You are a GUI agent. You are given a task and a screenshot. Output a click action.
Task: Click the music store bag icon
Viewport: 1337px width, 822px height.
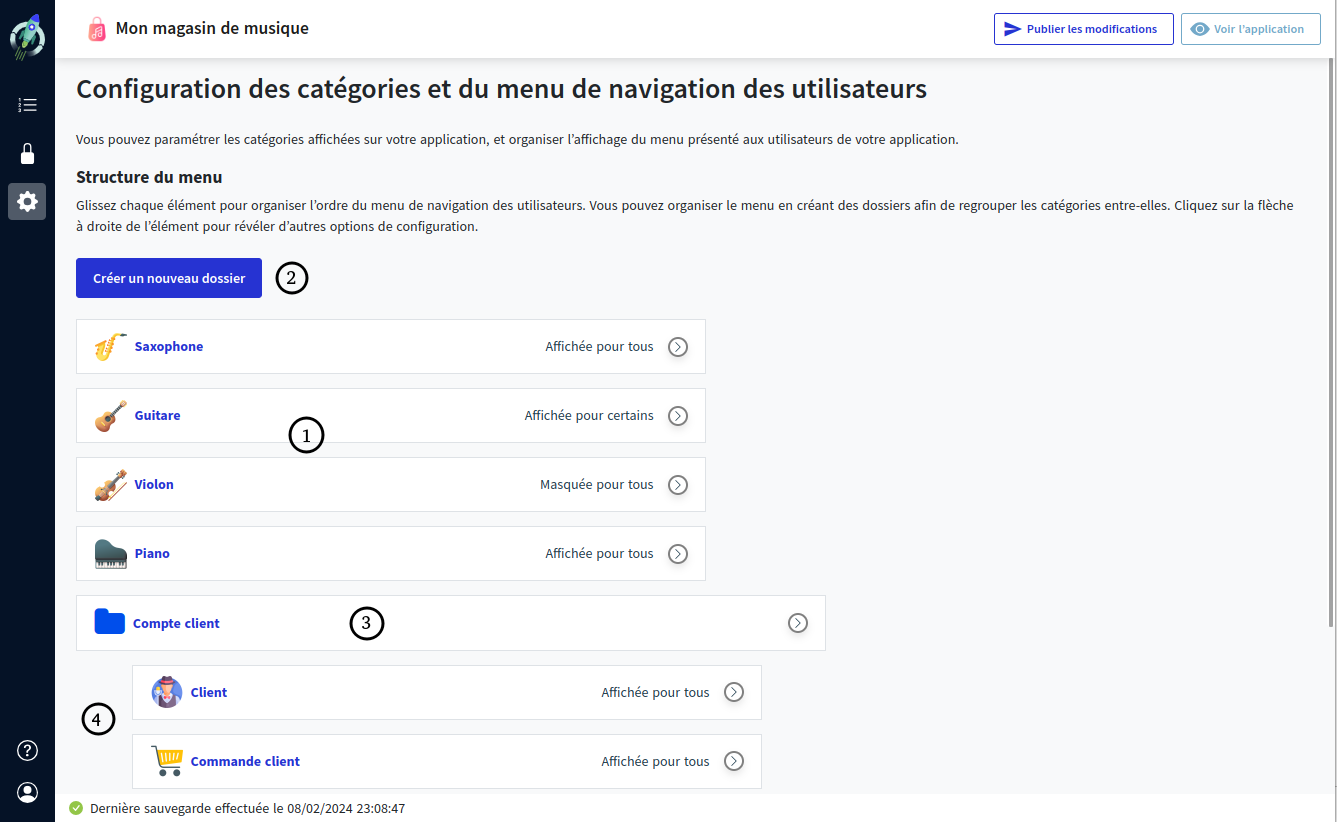(x=97, y=29)
